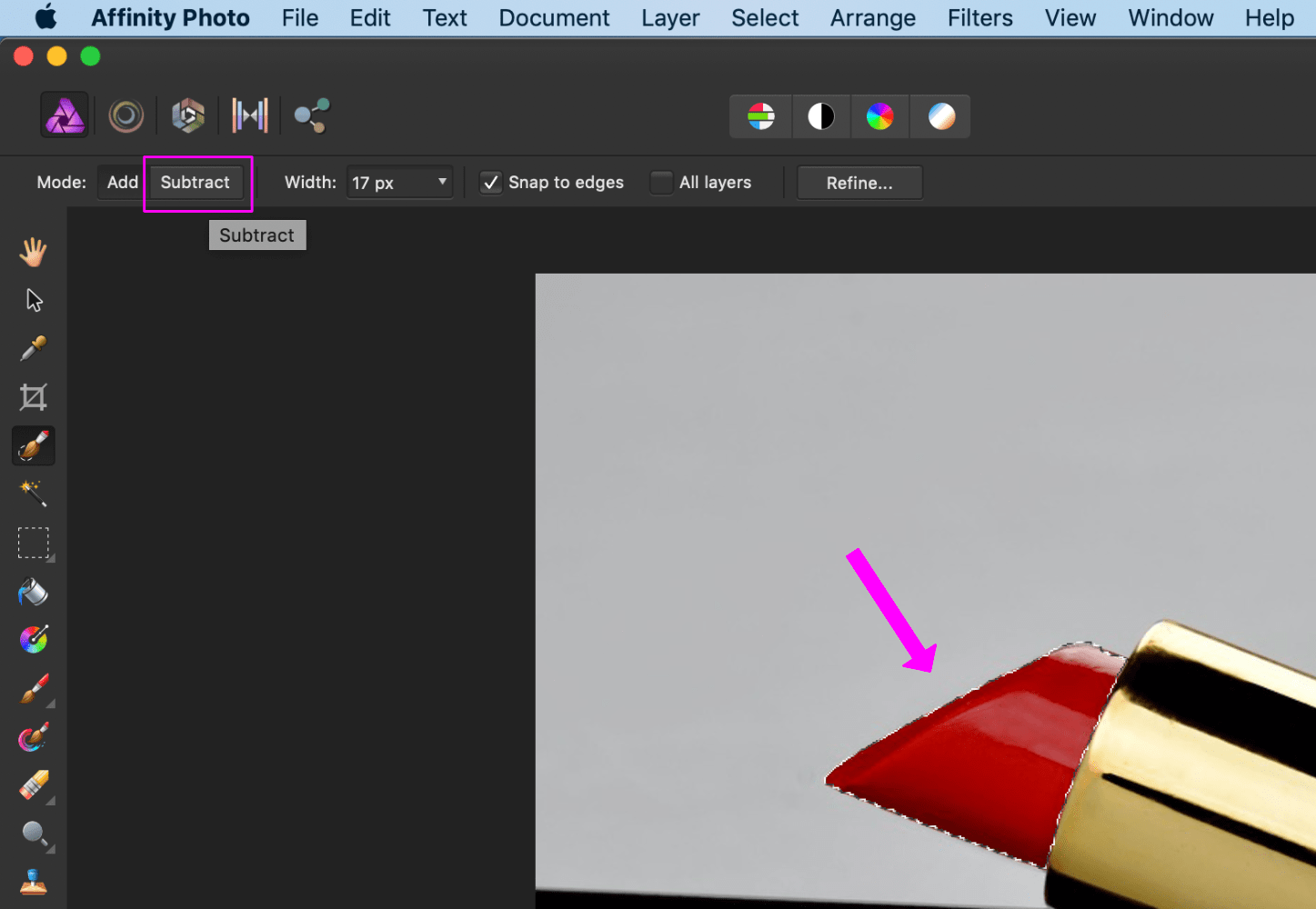Open the Filters menu
Image resolution: width=1316 pixels, height=909 pixels.
(x=979, y=18)
